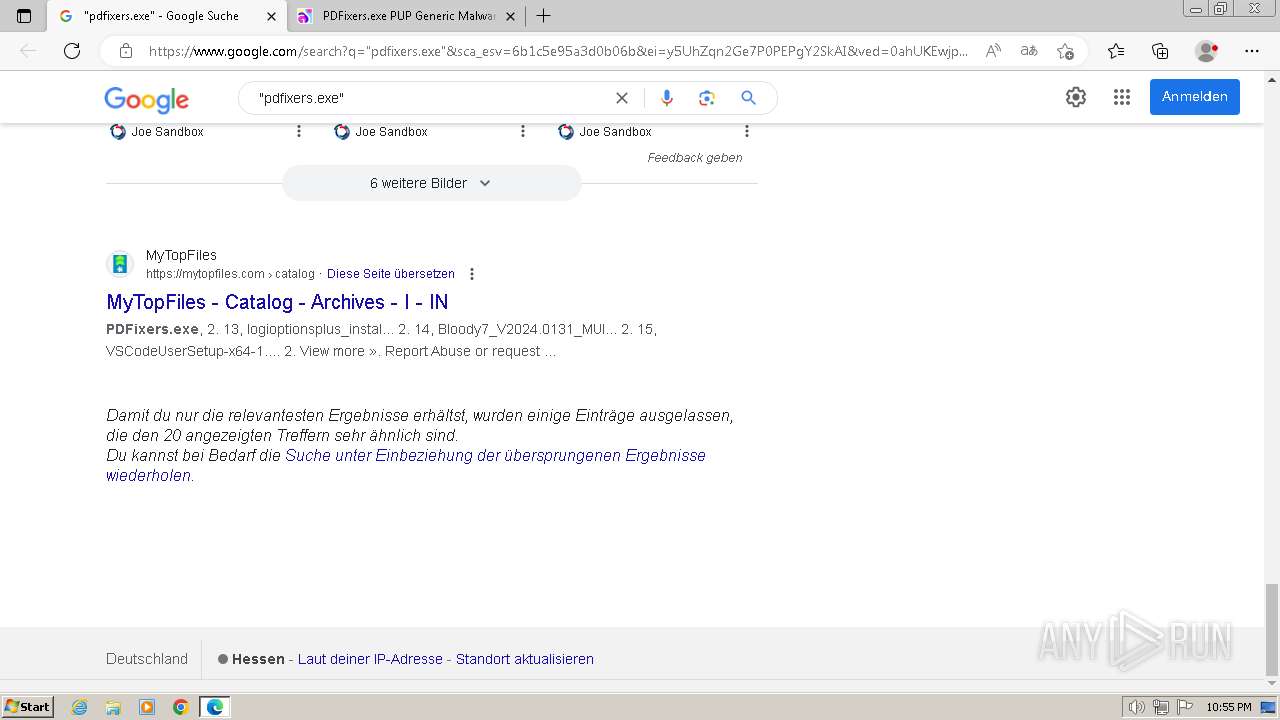Open the volume tray icon

click(x=1137, y=707)
